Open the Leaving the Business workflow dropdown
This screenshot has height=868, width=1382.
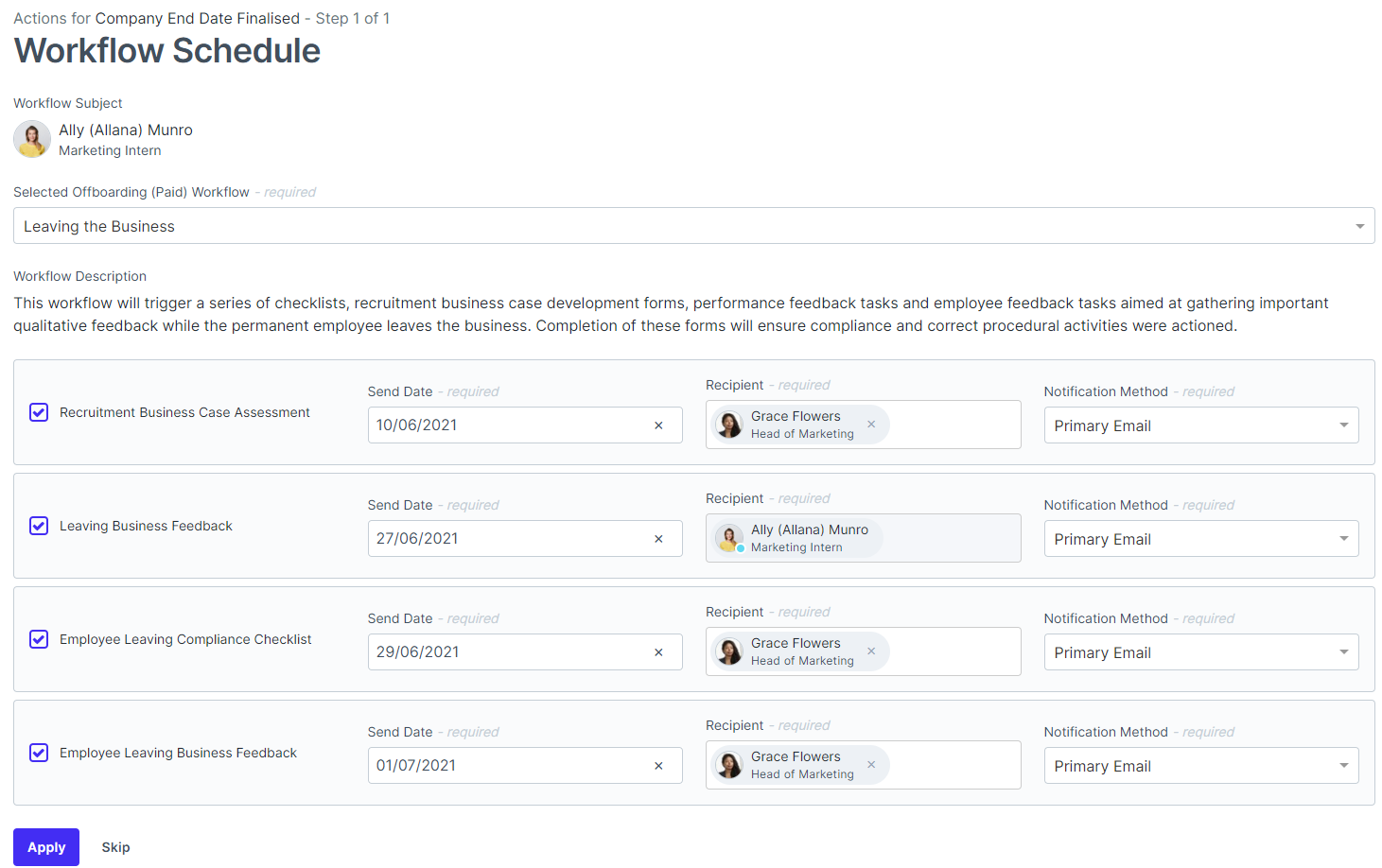click(693, 226)
